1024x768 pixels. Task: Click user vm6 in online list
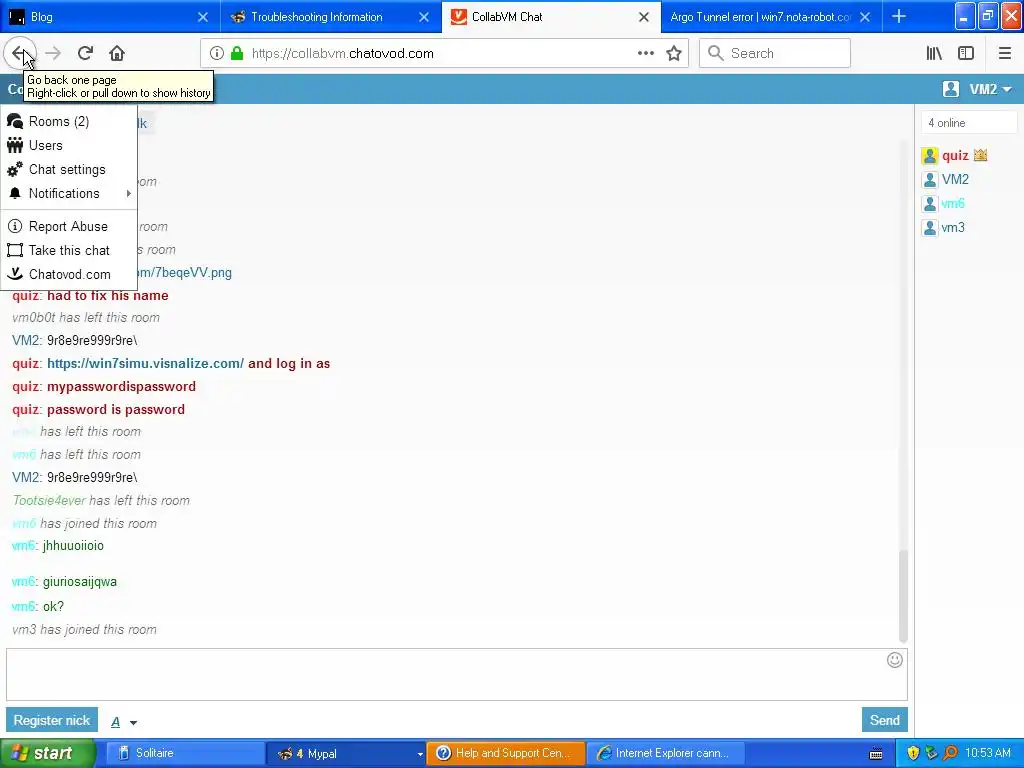[953, 204]
